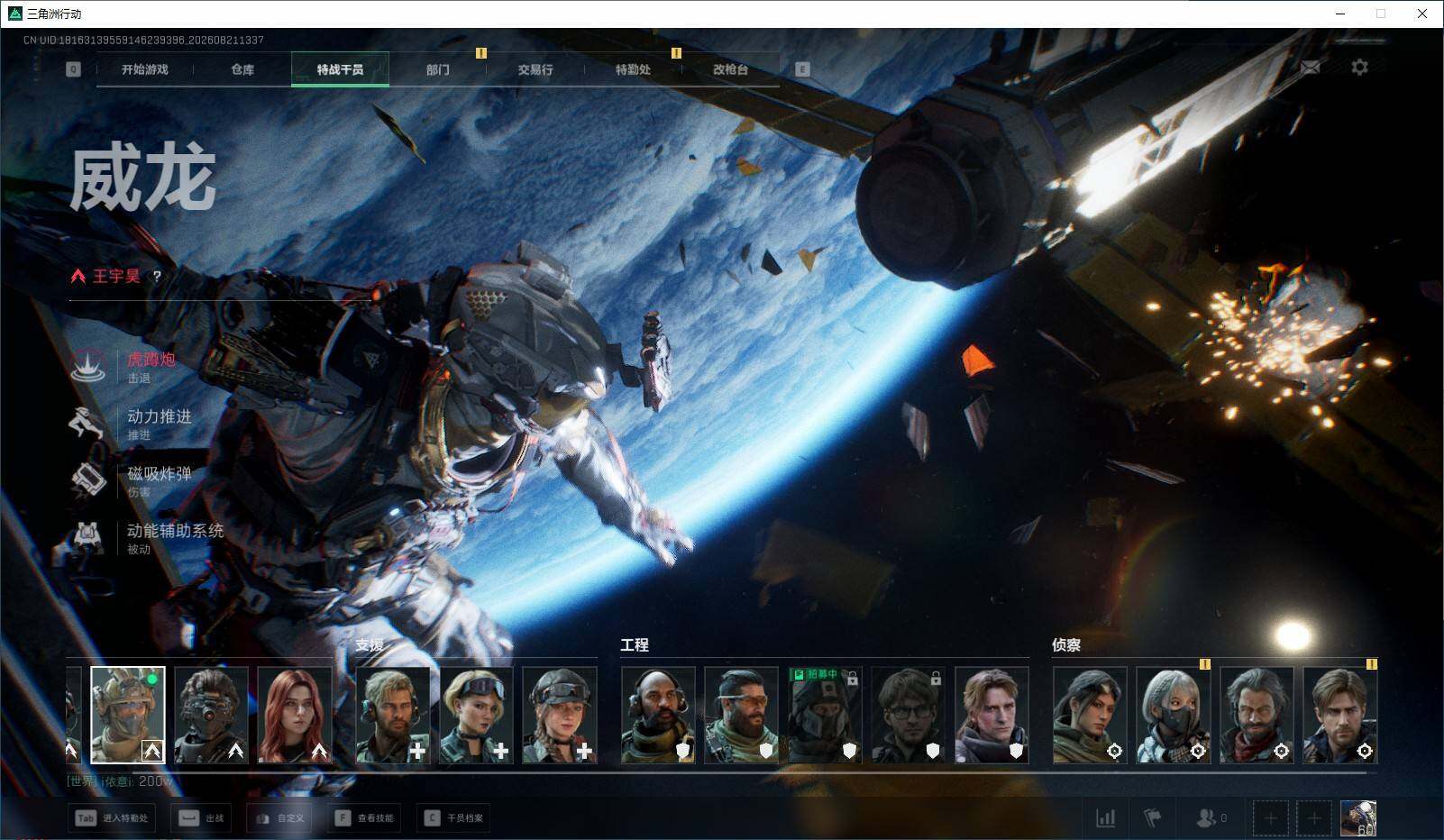Click the 王宇昊 operator real name

click(116, 276)
